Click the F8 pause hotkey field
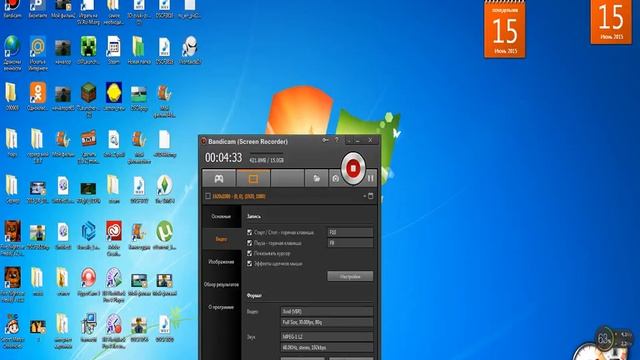640x360 pixels. [x=350, y=243]
